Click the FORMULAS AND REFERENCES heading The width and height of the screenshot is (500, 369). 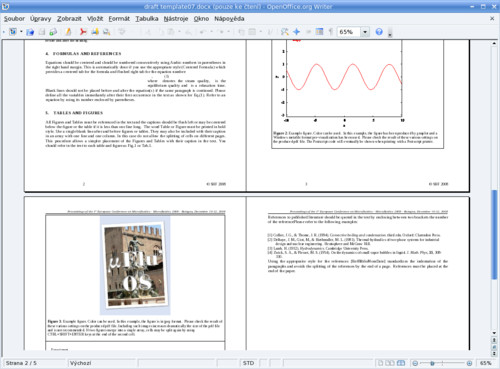point(87,54)
